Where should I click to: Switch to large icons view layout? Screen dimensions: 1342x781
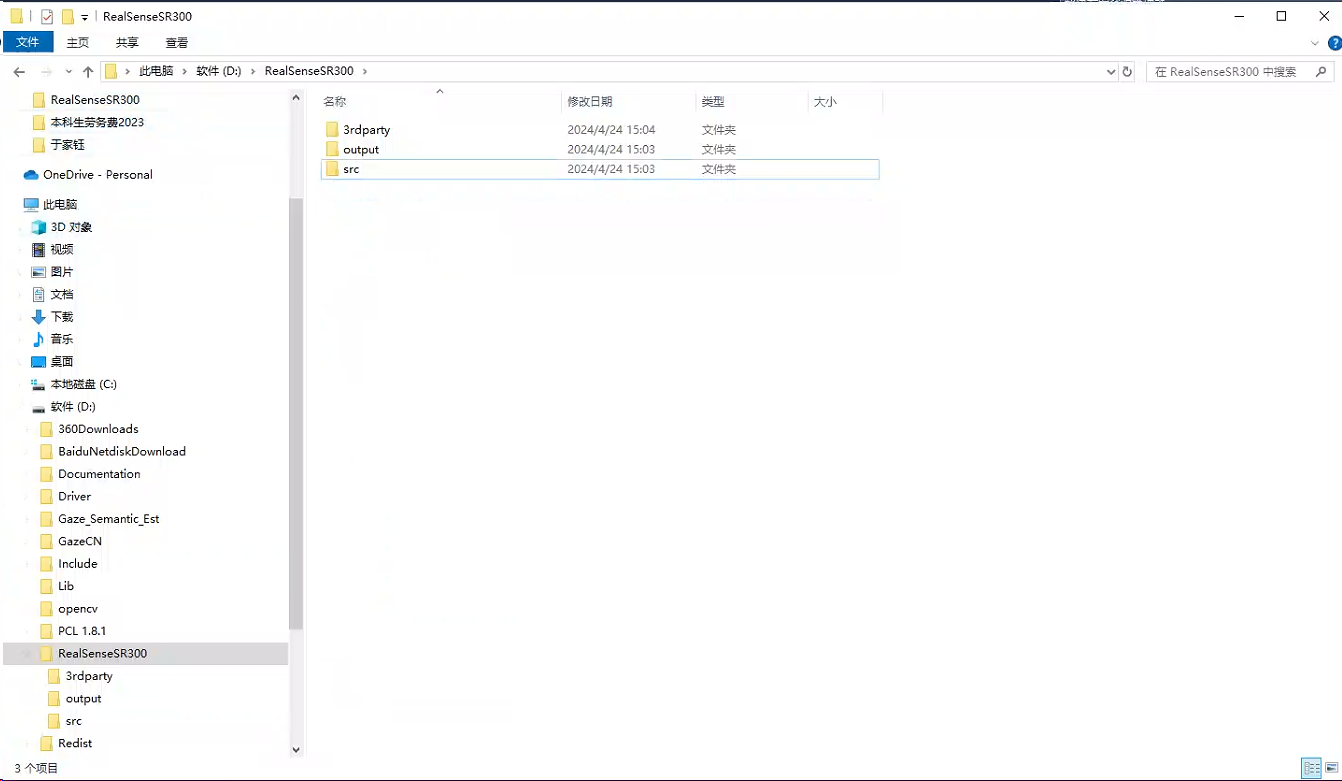[x=1331, y=768]
